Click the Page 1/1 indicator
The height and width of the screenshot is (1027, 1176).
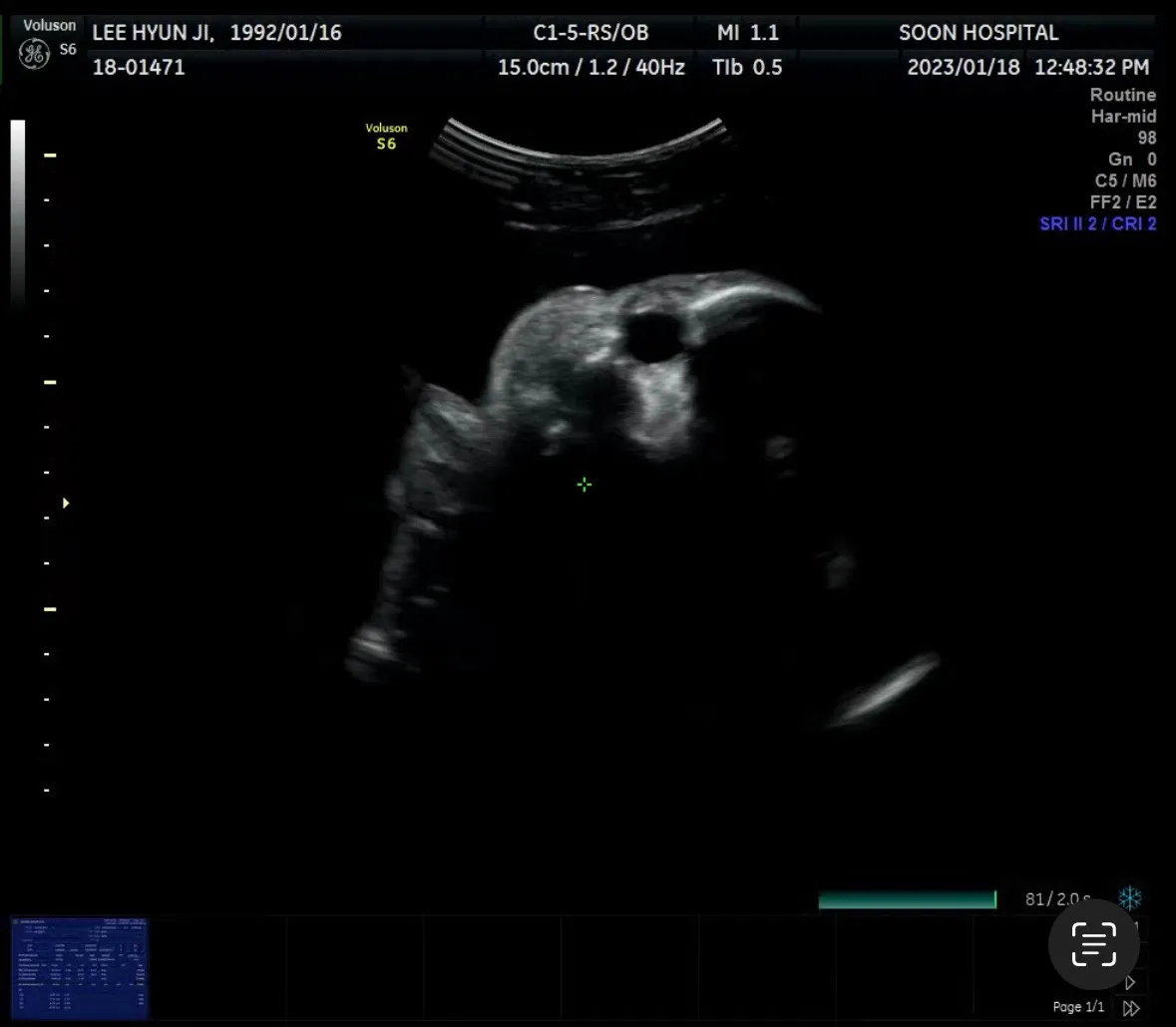point(1078,1007)
